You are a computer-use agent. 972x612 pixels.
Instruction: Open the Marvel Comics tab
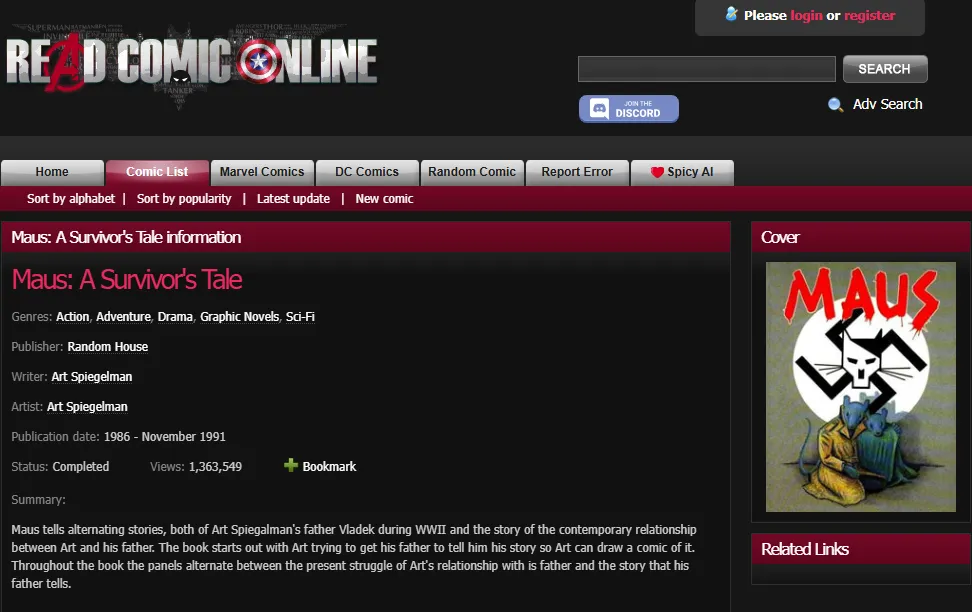[x=262, y=172]
